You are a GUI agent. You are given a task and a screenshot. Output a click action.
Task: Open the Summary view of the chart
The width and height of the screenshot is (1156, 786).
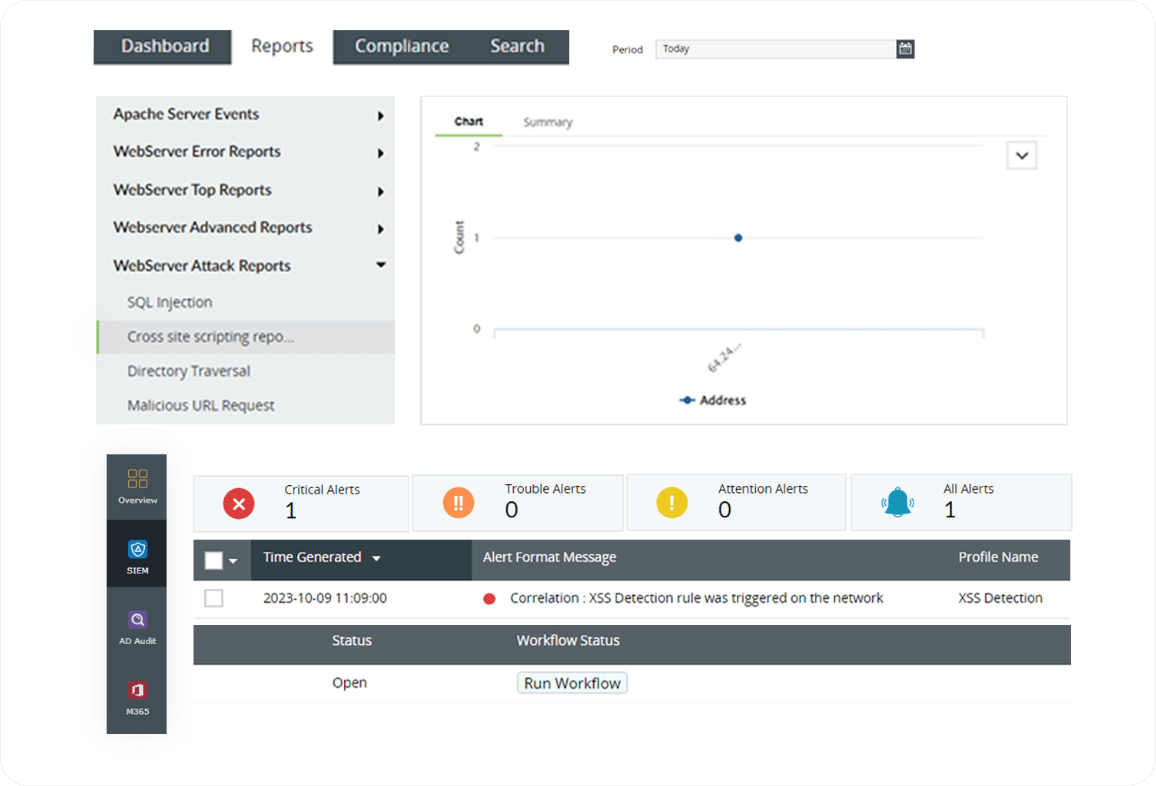pyautogui.click(x=547, y=122)
